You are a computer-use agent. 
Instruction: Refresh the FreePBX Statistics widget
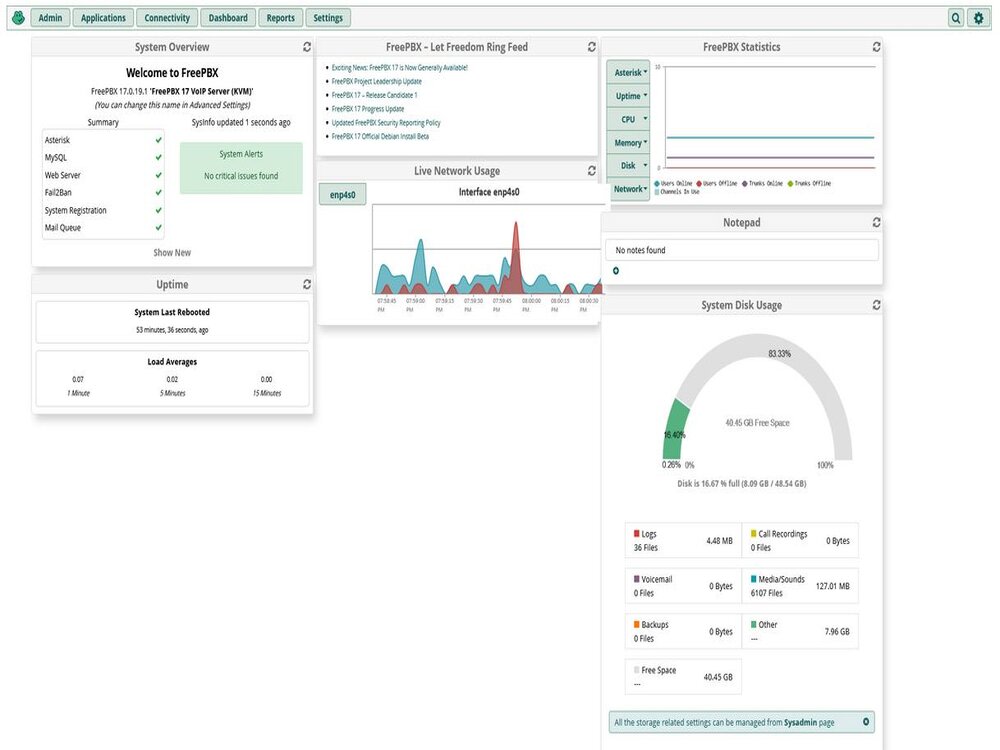point(876,47)
